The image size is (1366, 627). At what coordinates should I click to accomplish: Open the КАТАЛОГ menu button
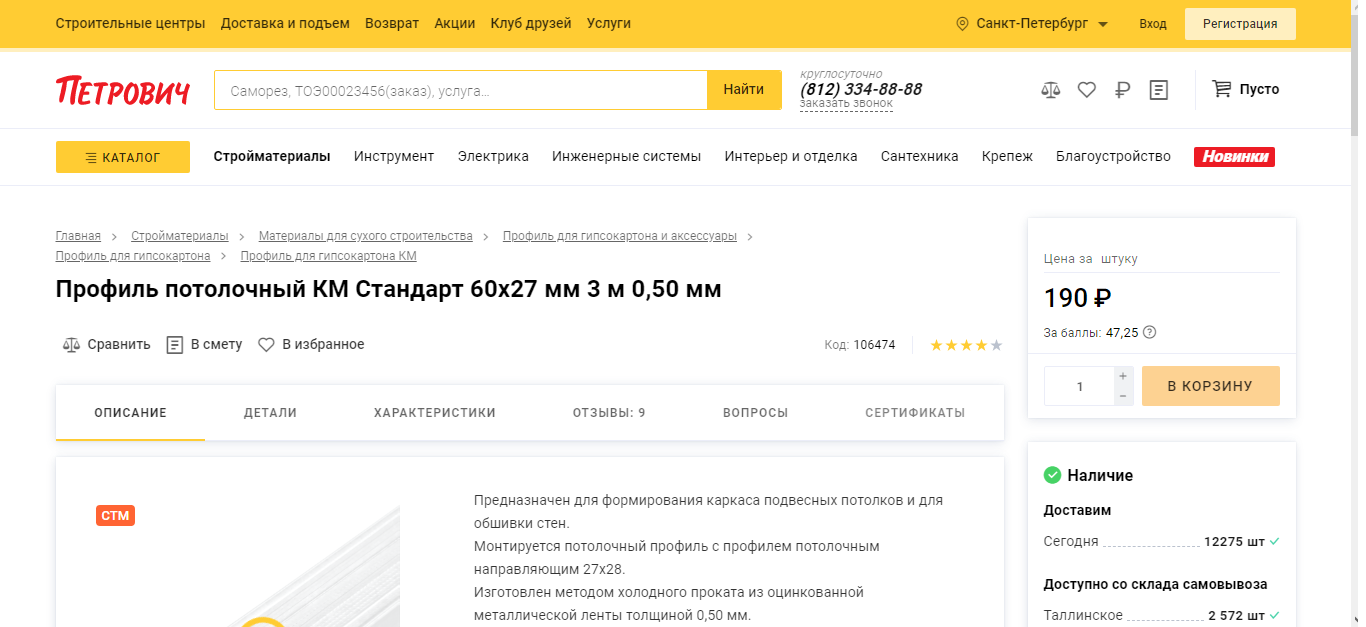pos(123,157)
